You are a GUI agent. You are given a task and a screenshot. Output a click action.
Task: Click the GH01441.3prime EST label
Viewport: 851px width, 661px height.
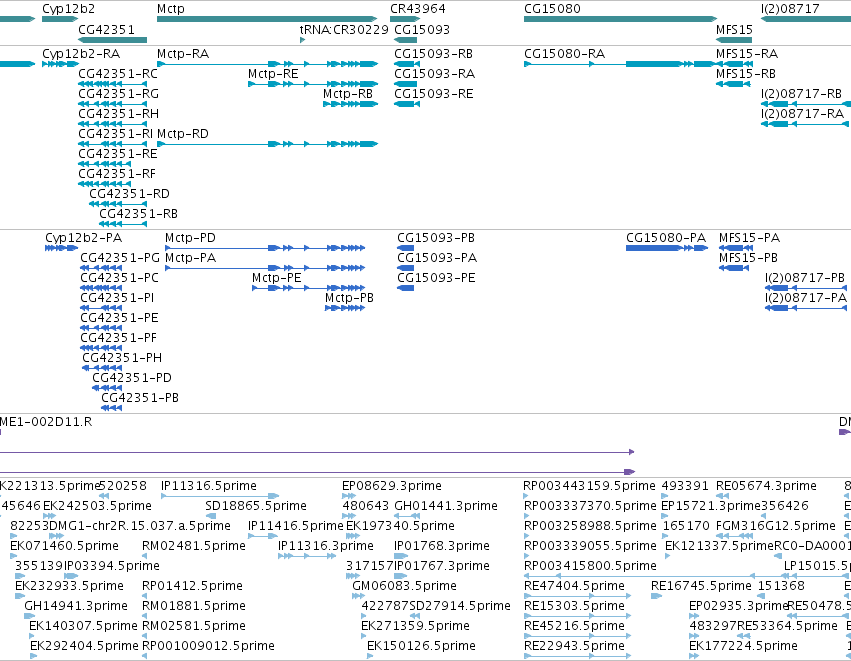tap(446, 506)
